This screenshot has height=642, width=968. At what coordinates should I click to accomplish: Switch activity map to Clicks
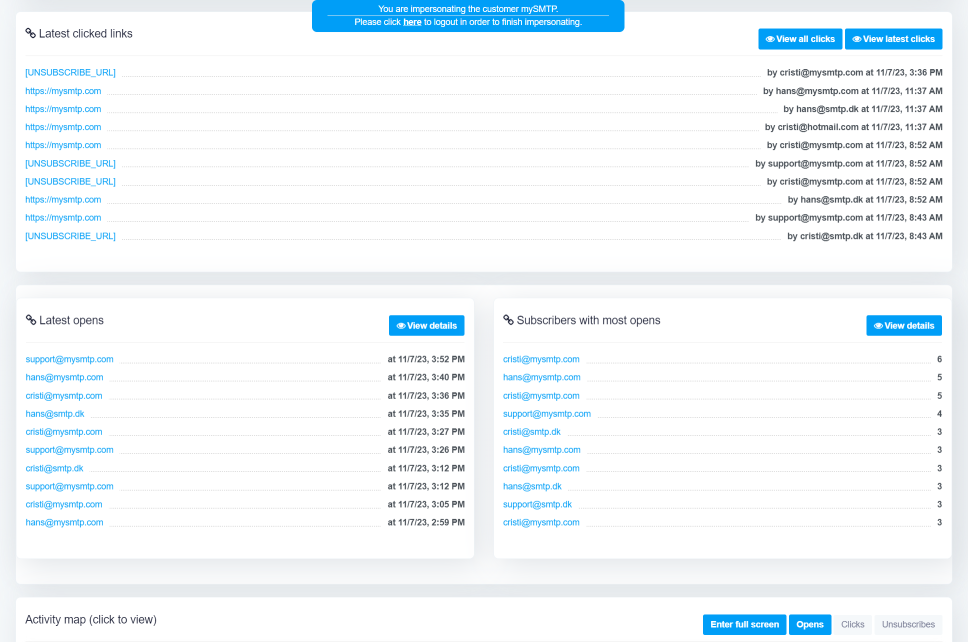tap(852, 625)
